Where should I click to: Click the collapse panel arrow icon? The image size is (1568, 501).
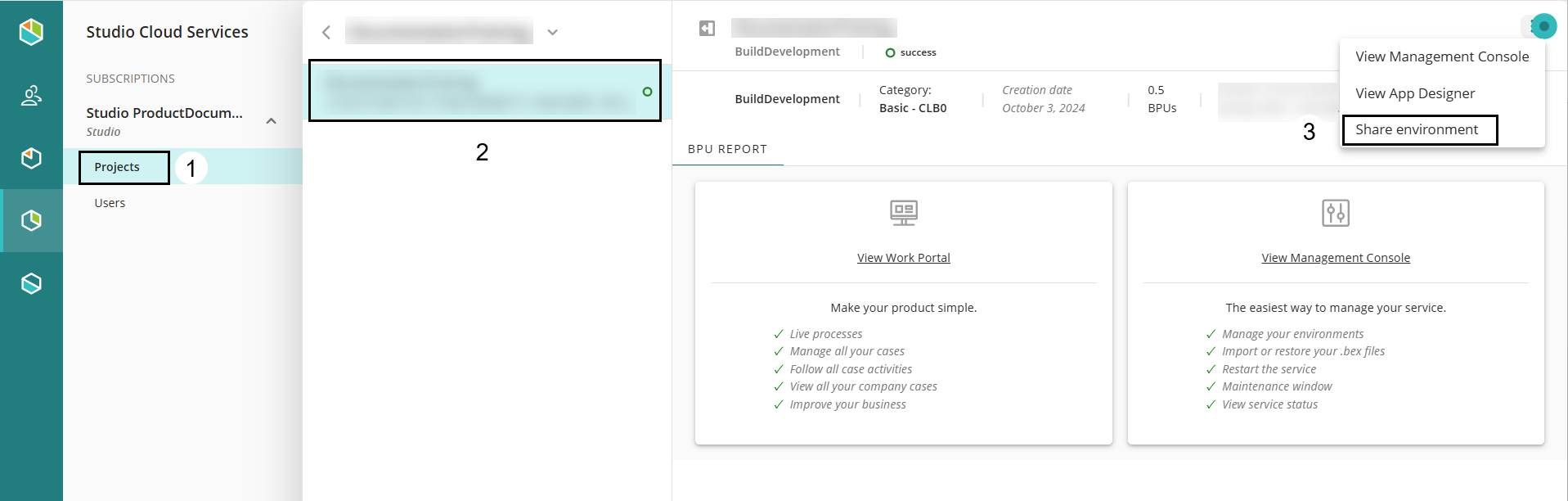[707, 29]
